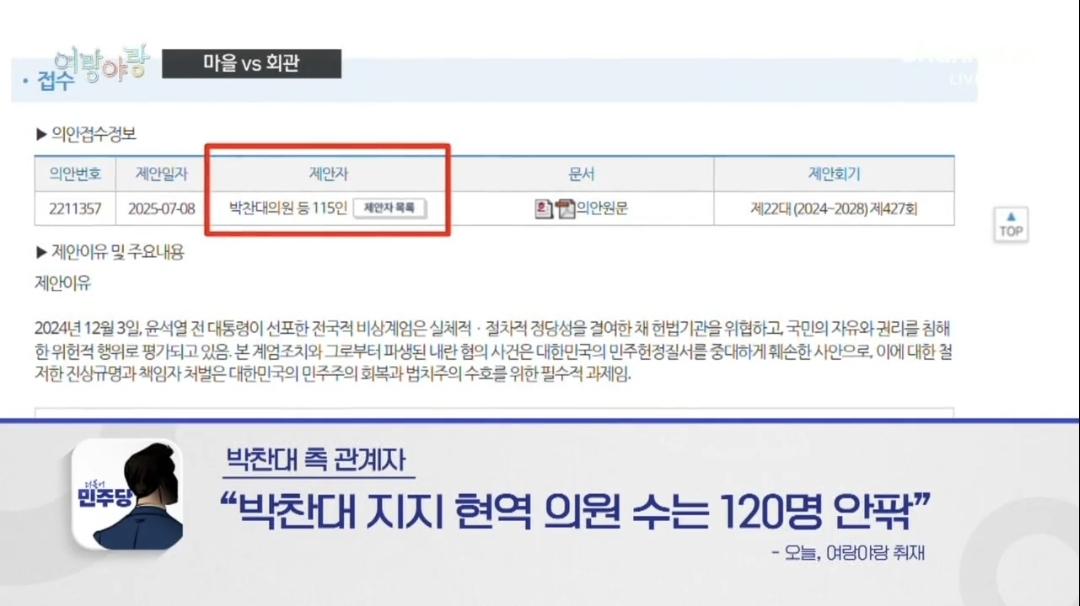Screen dimensions: 1080x606
Task: Click the 더불어민주당 app icon
Action: [126, 493]
